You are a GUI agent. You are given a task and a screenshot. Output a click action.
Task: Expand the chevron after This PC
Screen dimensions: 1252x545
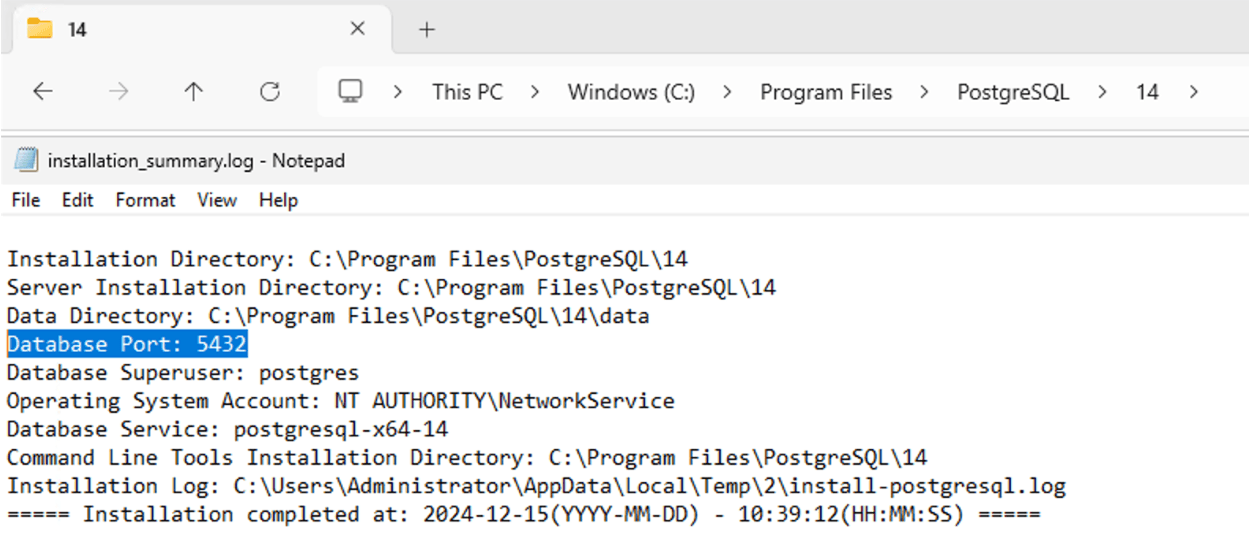[535, 92]
